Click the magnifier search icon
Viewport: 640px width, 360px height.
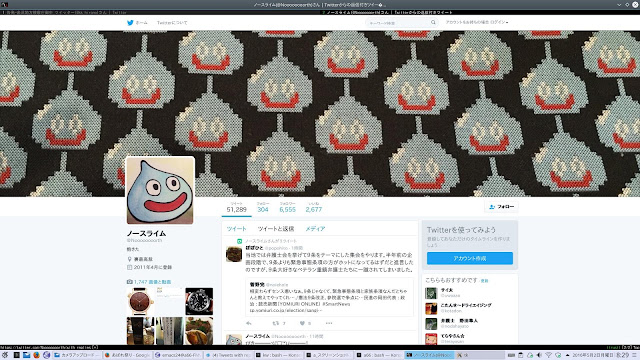433,23
